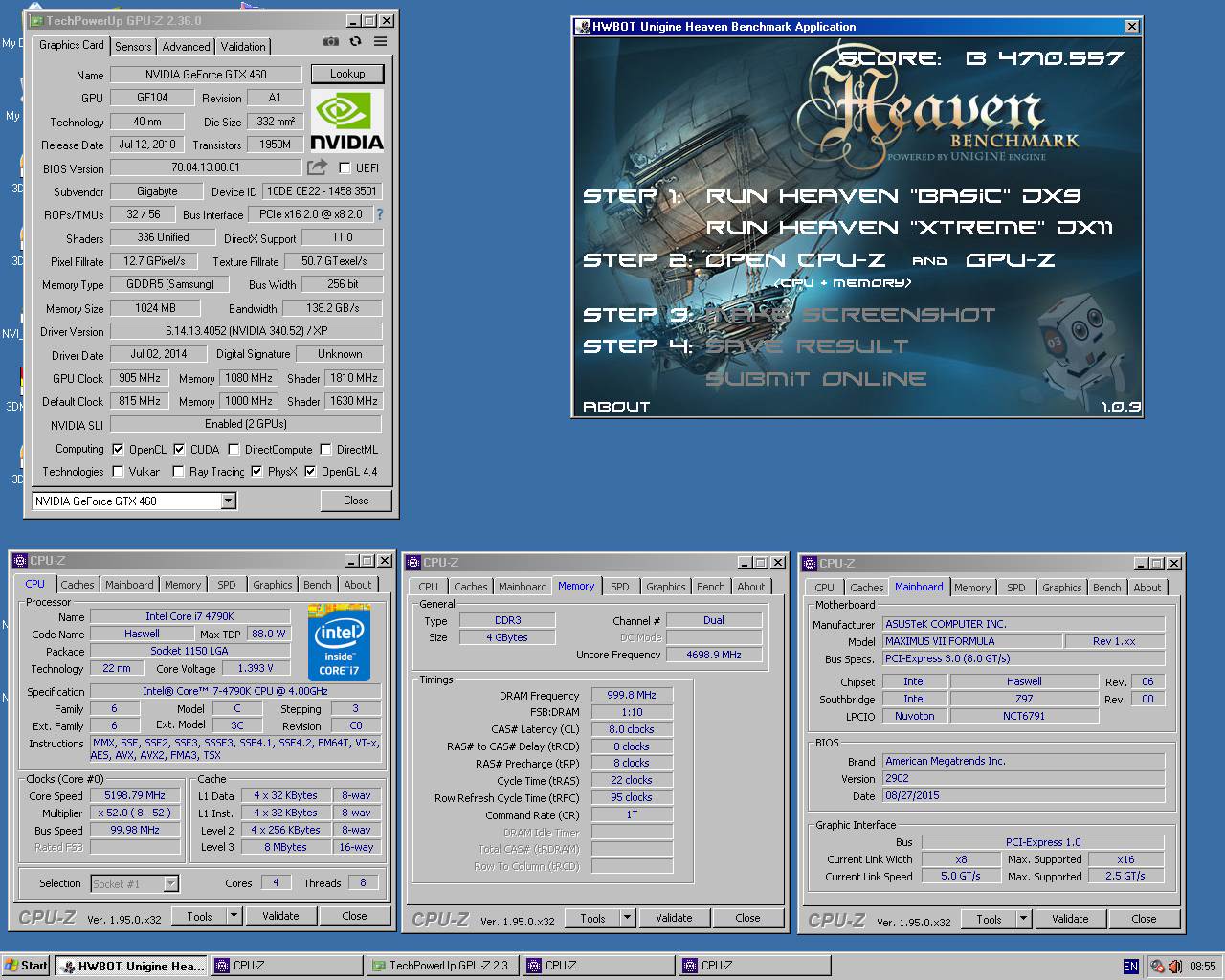This screenshot has height=980, width=1225.
Task: Toggle the Vulkan checkbox
Action: [x=118, y=471]
